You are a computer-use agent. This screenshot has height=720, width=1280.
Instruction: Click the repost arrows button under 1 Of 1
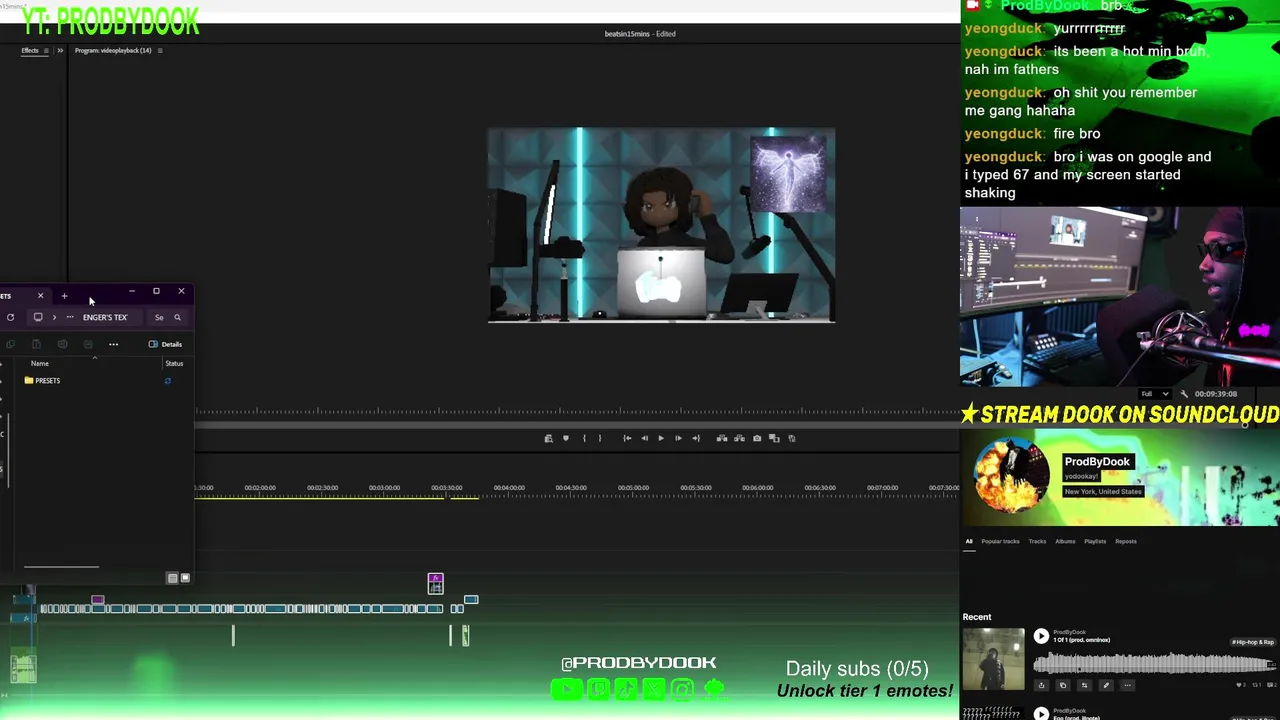pyautogui.click(x=1084, y=685)
